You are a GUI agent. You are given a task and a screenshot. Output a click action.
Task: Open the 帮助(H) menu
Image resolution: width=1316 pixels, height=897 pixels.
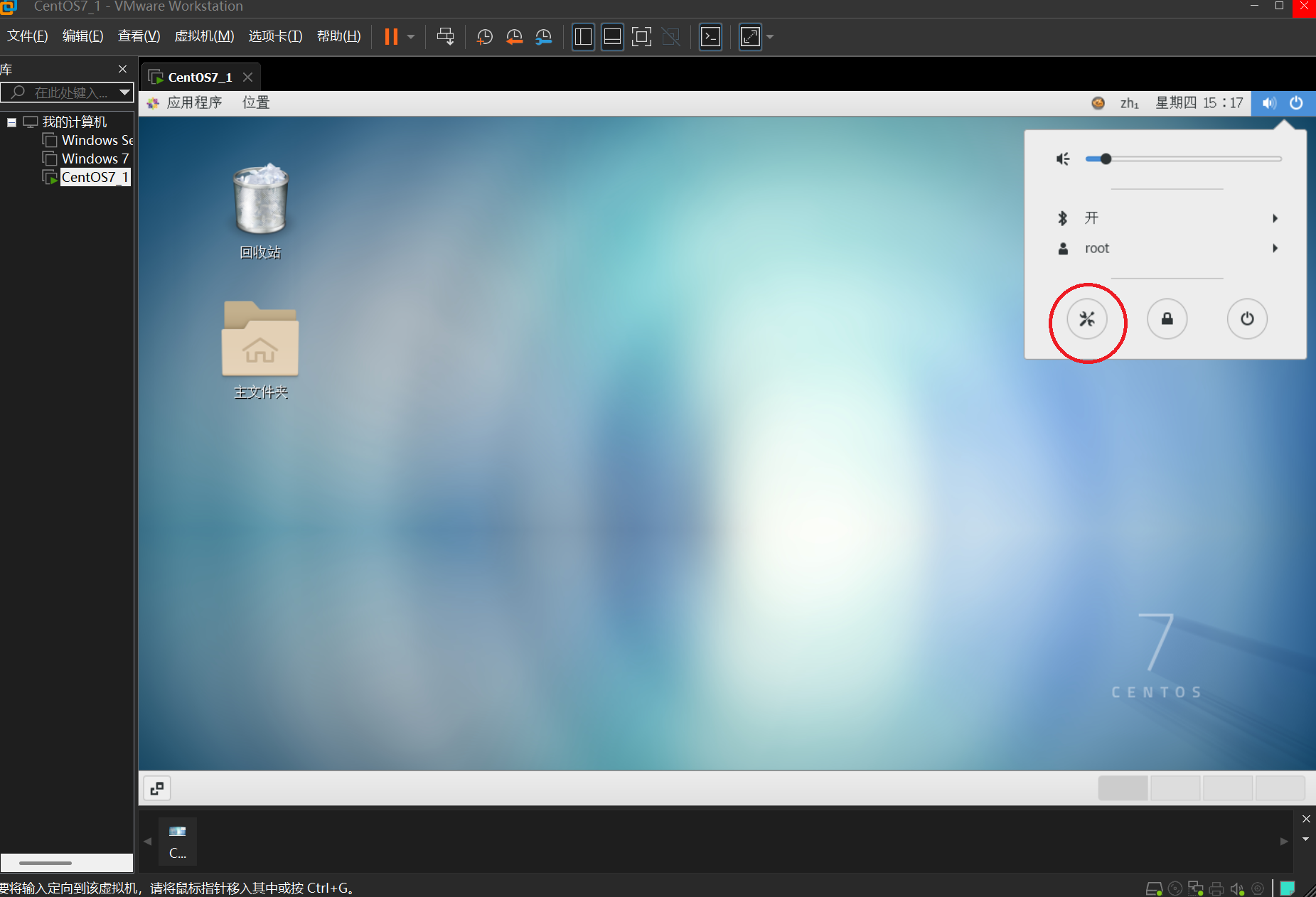point(338,36)
